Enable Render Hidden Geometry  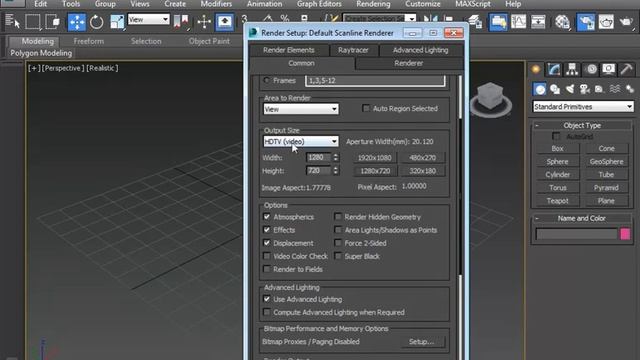[338, 217]
